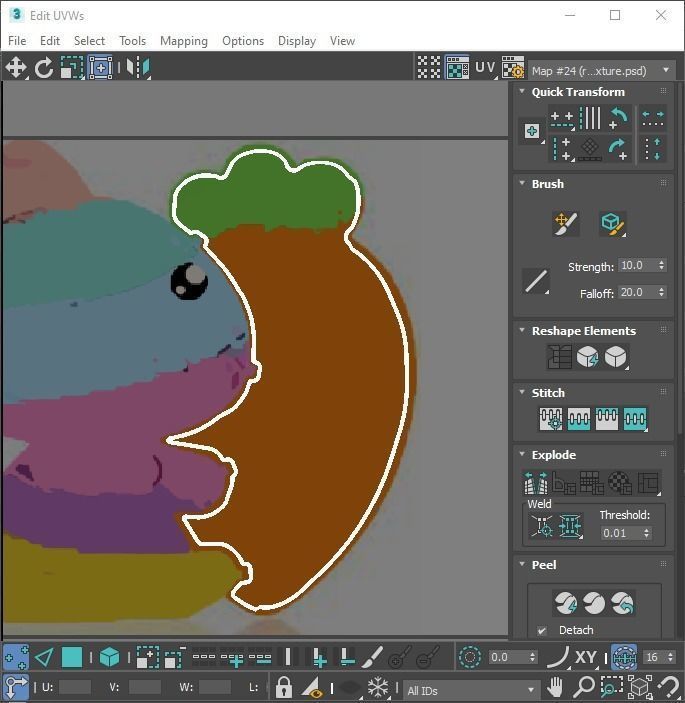
Task: Click Linear Align vertical lines icon
Action: pos(590,119)
